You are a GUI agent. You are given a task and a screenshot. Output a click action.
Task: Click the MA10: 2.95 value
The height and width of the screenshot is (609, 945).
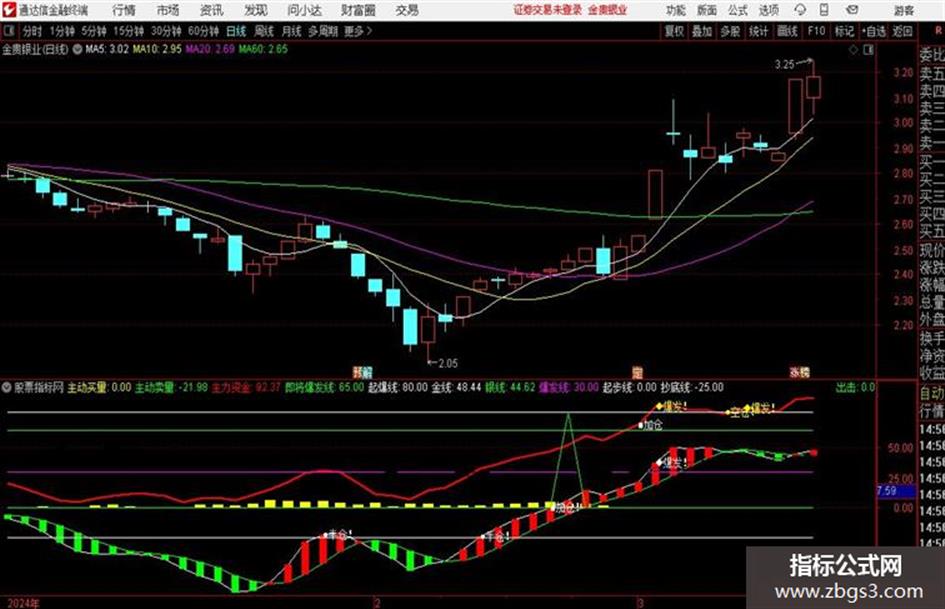pyautogui.click(x=157, y=49)
